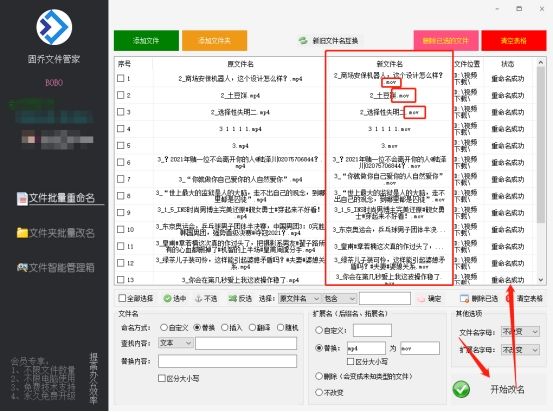Click the document icon of 文件批量重命名
This screenshot has width=553, height=412.
coord(22,199)
